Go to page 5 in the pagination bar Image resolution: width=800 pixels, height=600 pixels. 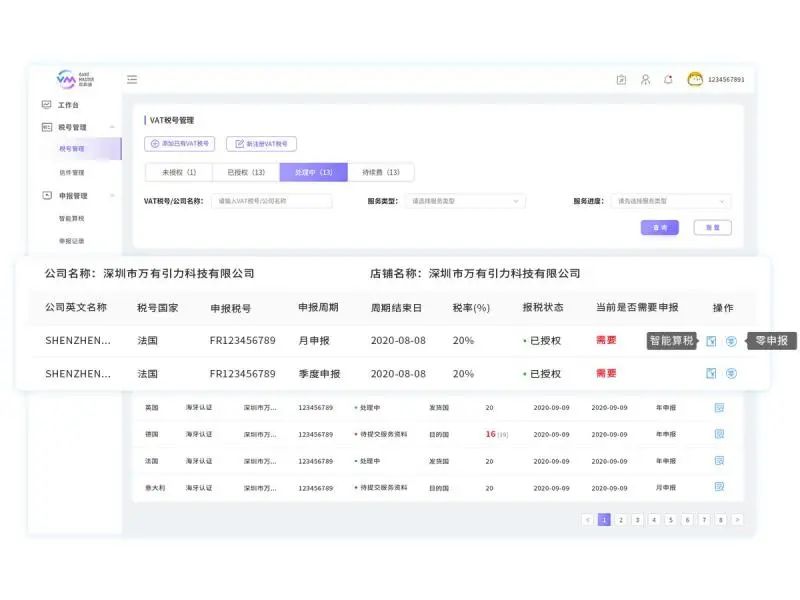tap(671, 519)
